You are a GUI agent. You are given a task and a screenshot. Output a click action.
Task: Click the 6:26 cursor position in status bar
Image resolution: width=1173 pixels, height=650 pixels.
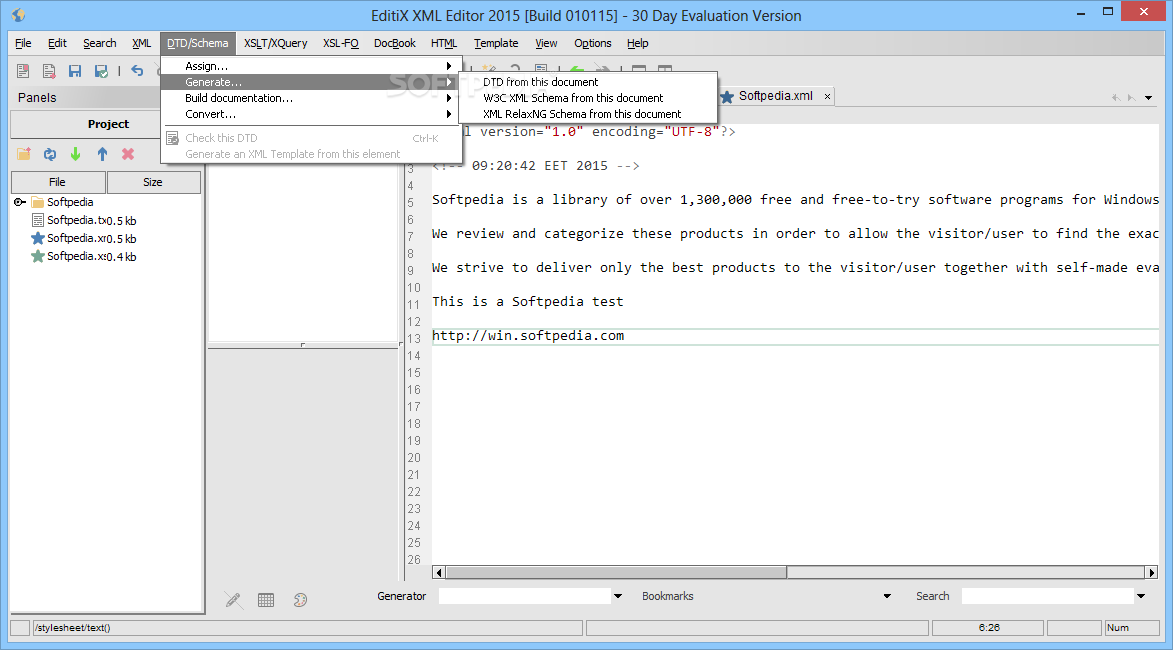[988, 628]
